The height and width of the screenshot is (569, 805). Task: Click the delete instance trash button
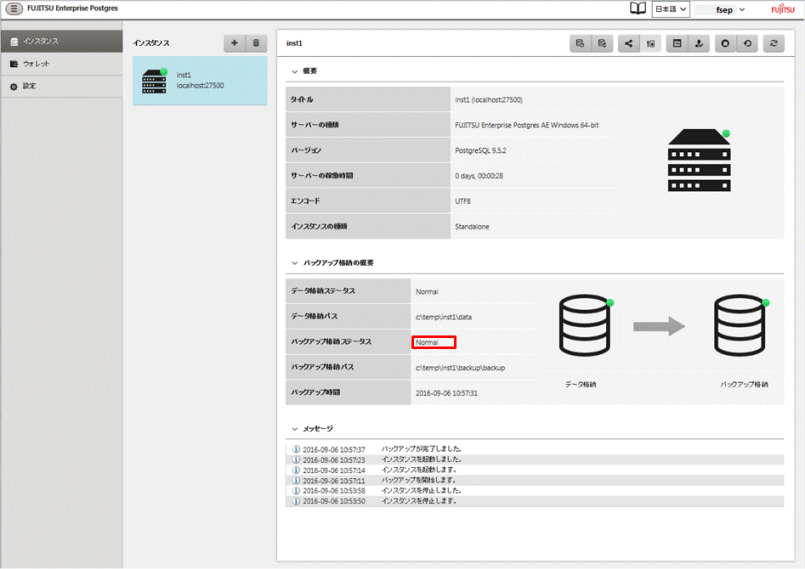[256, 43]
